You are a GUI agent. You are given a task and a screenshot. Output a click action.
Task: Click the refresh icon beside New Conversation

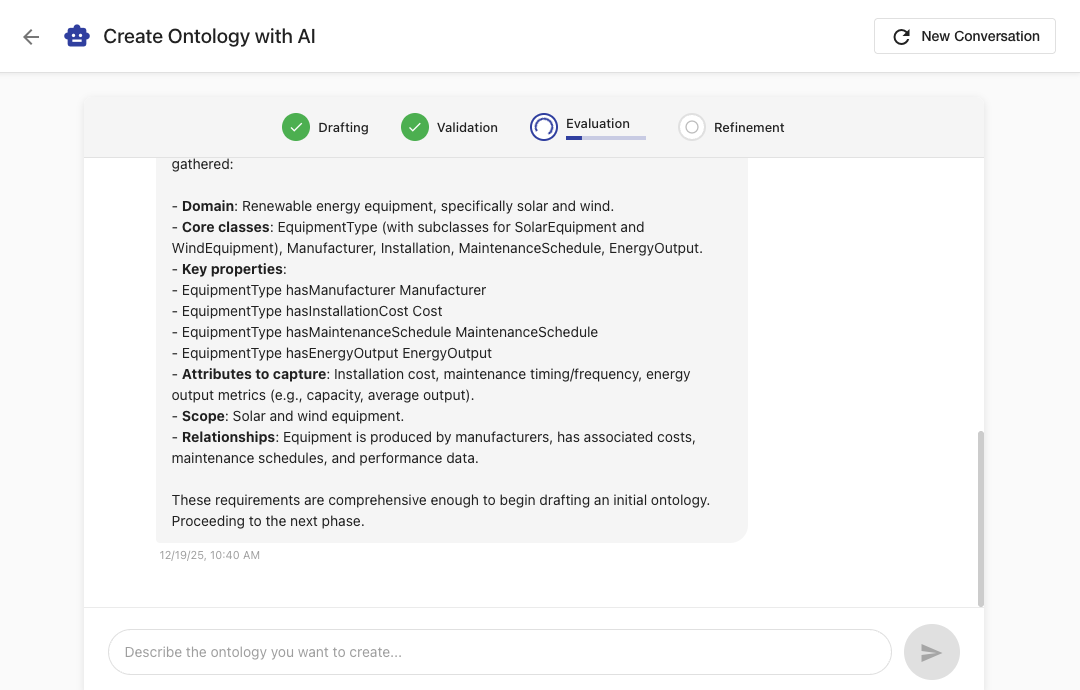point(901,36)
